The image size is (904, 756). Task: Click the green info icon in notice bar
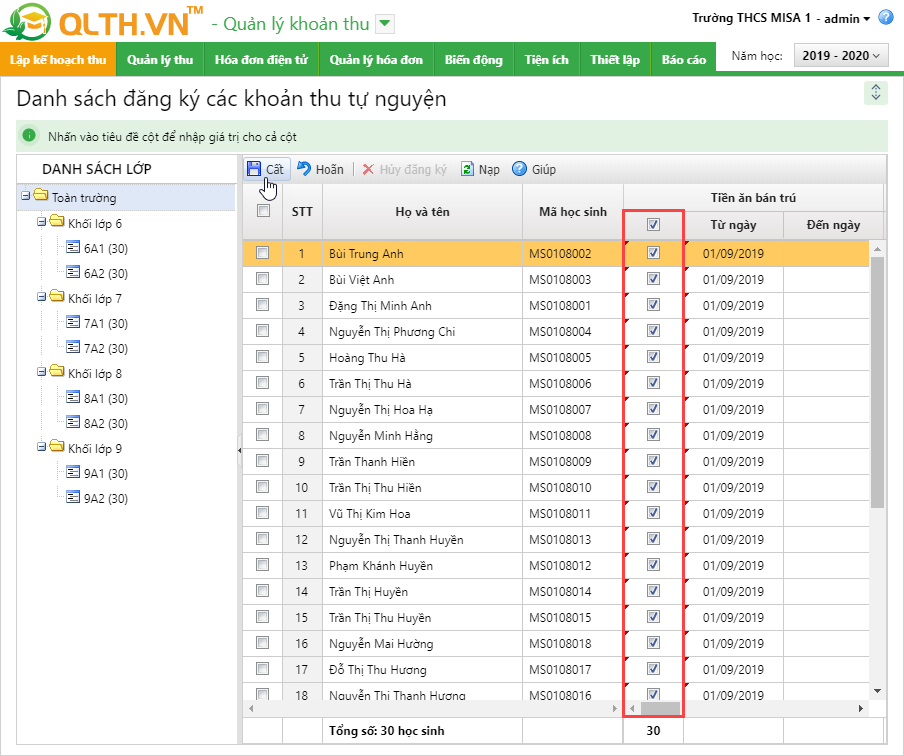click(29, 136)
